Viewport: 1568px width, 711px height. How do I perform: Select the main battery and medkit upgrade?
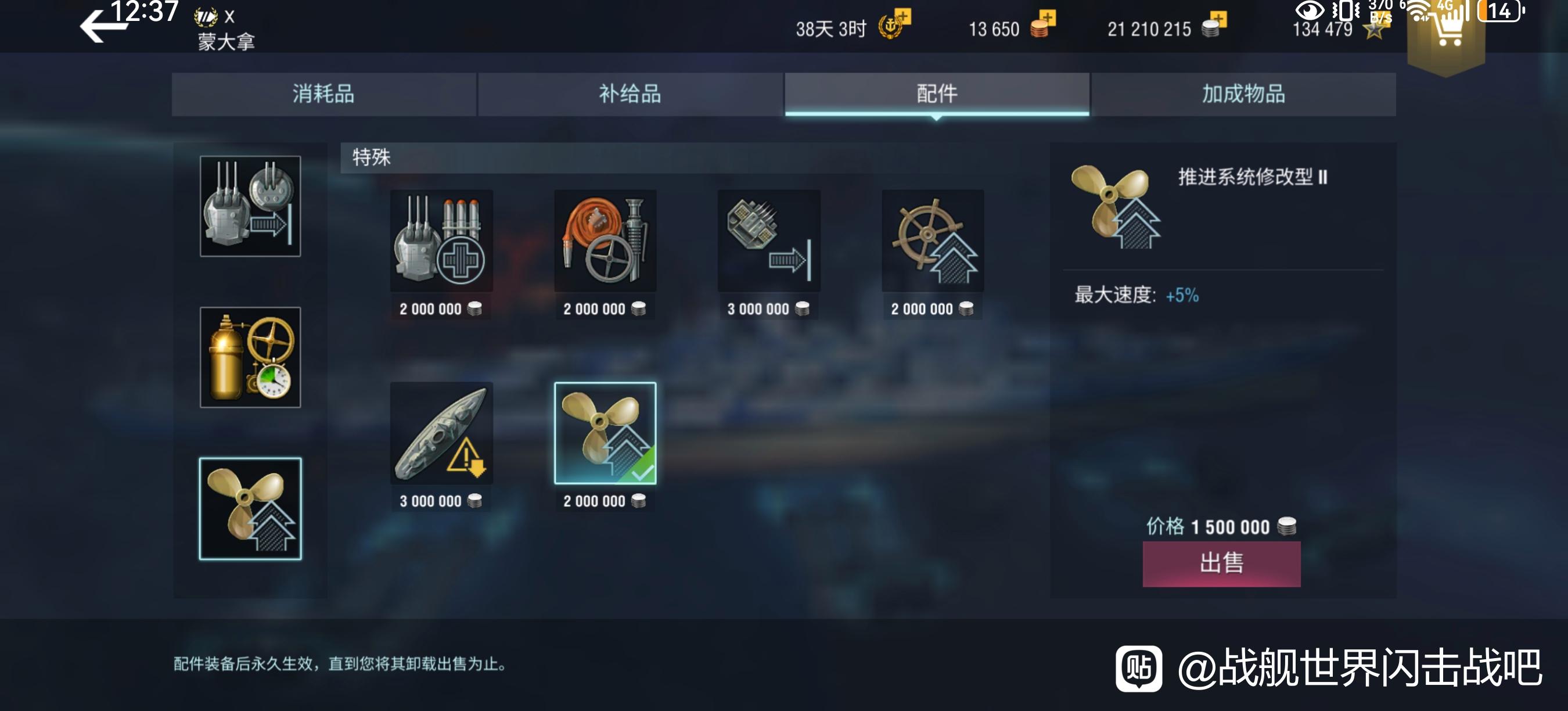click(x=441, y=240)
